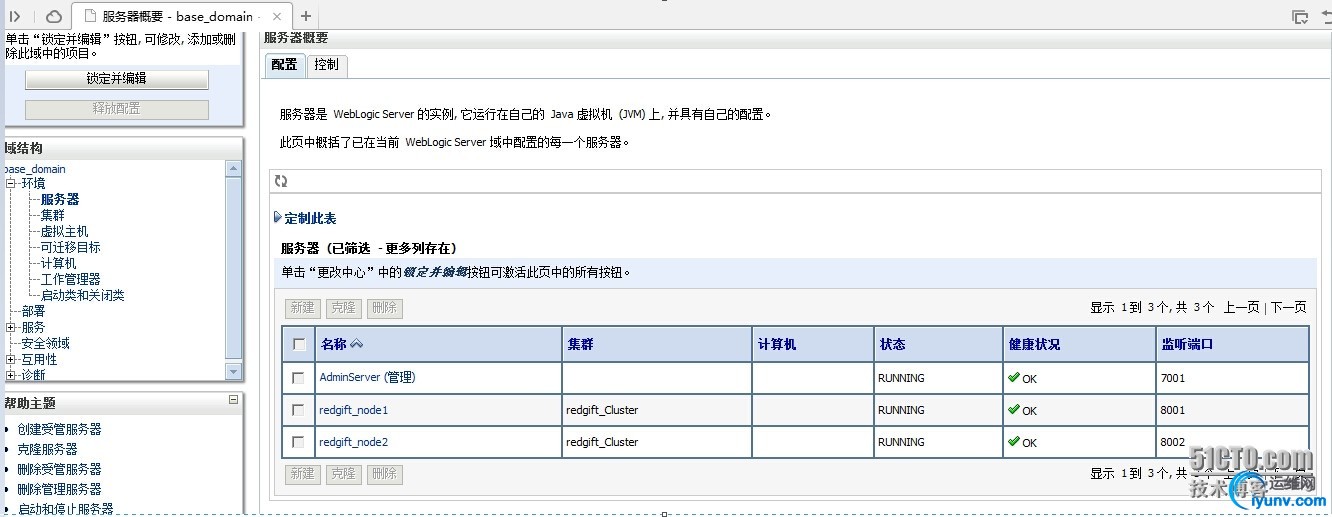Check the redgift_node2 row checkbox

[298, 442]
